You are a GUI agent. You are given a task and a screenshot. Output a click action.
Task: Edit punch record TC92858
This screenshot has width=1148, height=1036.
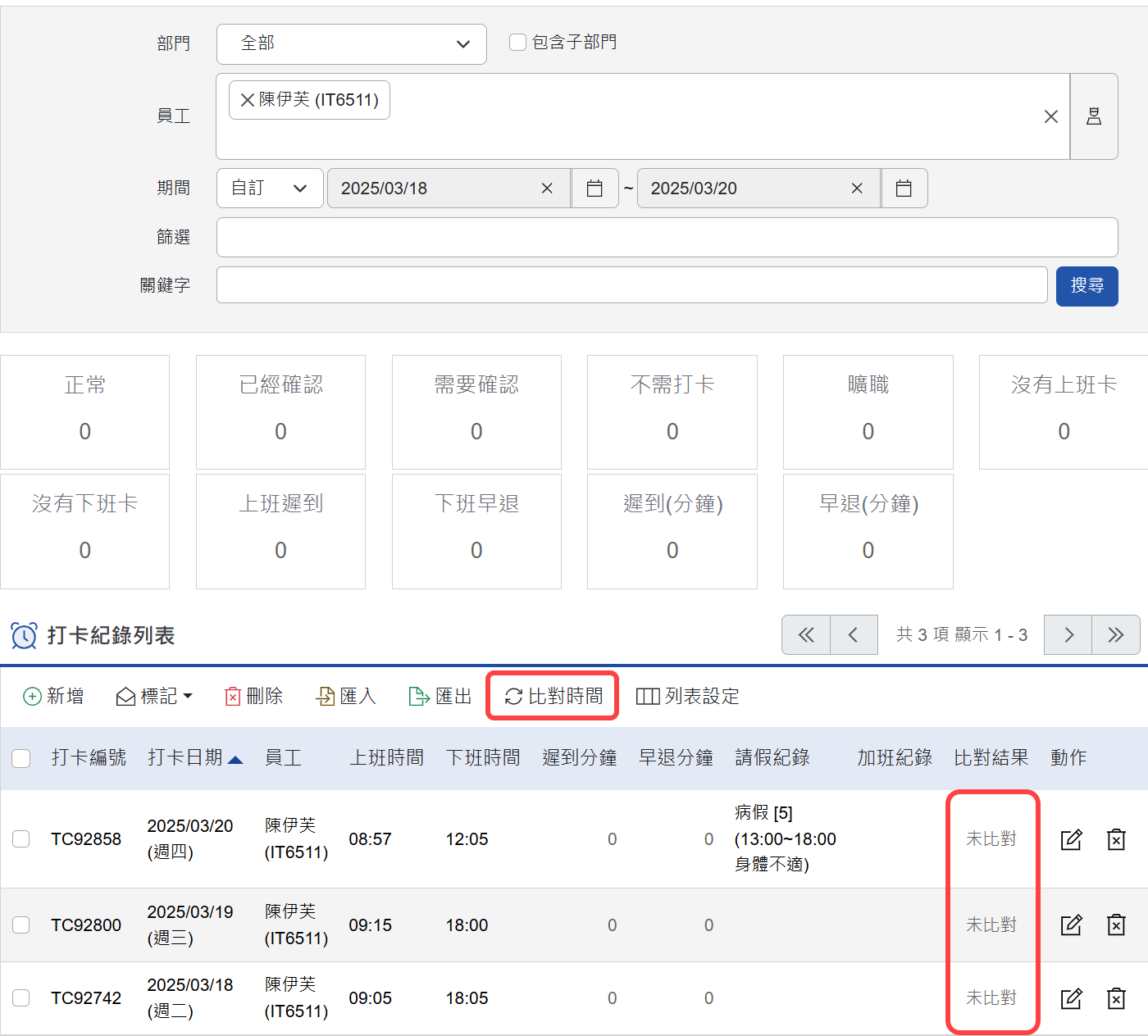pyautogui.click(x=1072, y=839)
